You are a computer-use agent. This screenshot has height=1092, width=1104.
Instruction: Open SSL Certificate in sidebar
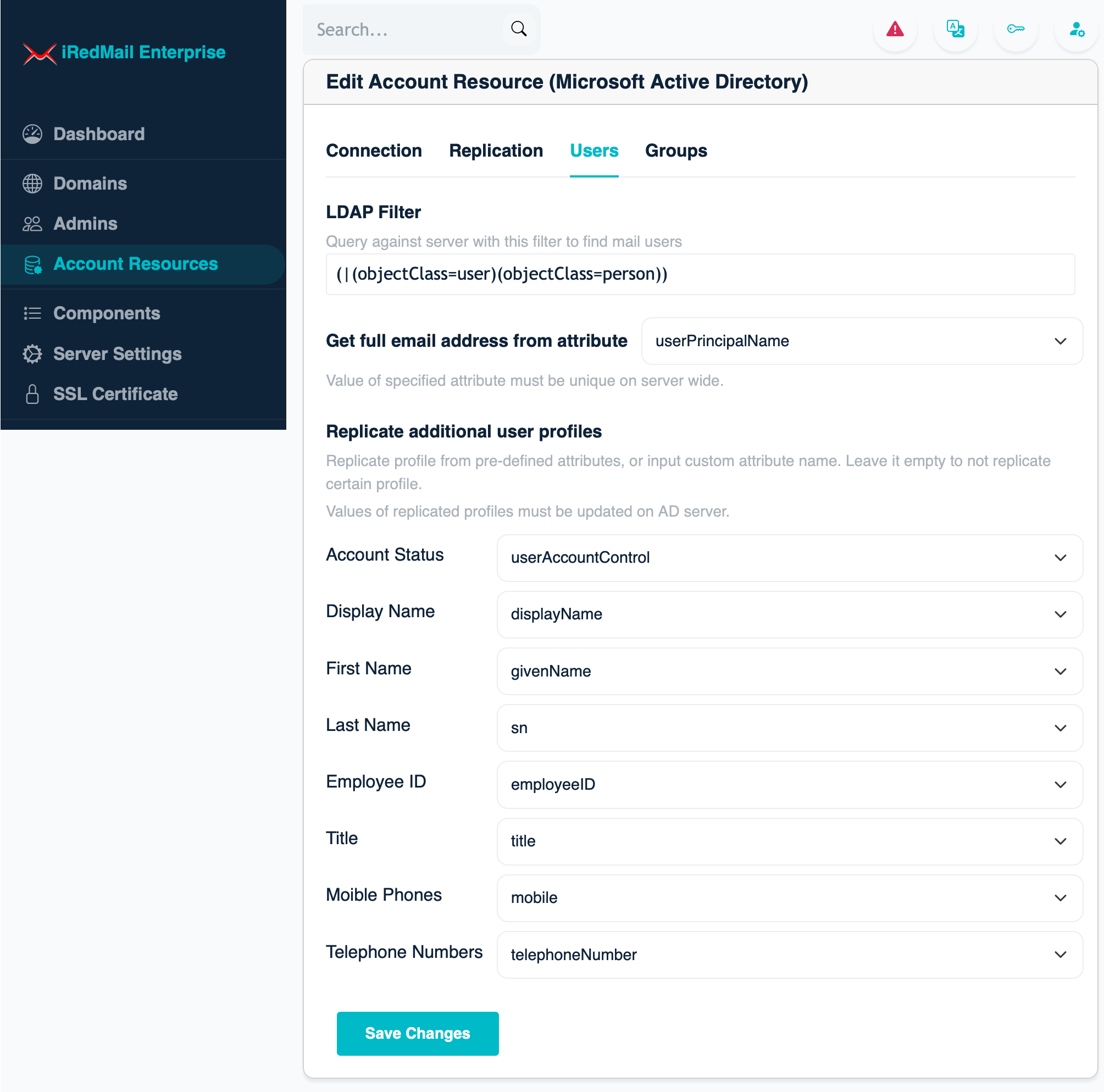[x=115, y=393]
